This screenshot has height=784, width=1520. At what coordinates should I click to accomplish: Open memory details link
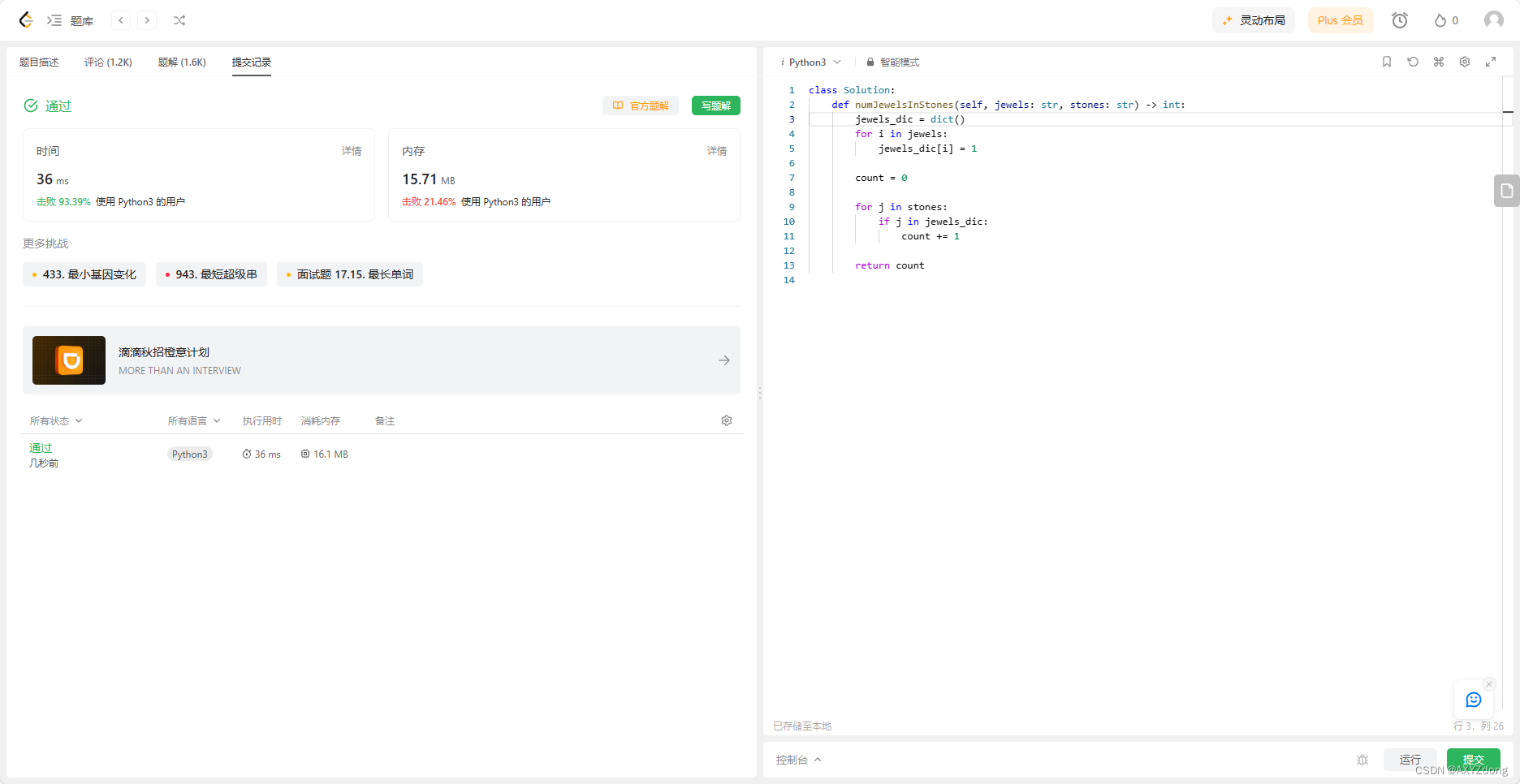pyautogui.click(x=717, y=151)
